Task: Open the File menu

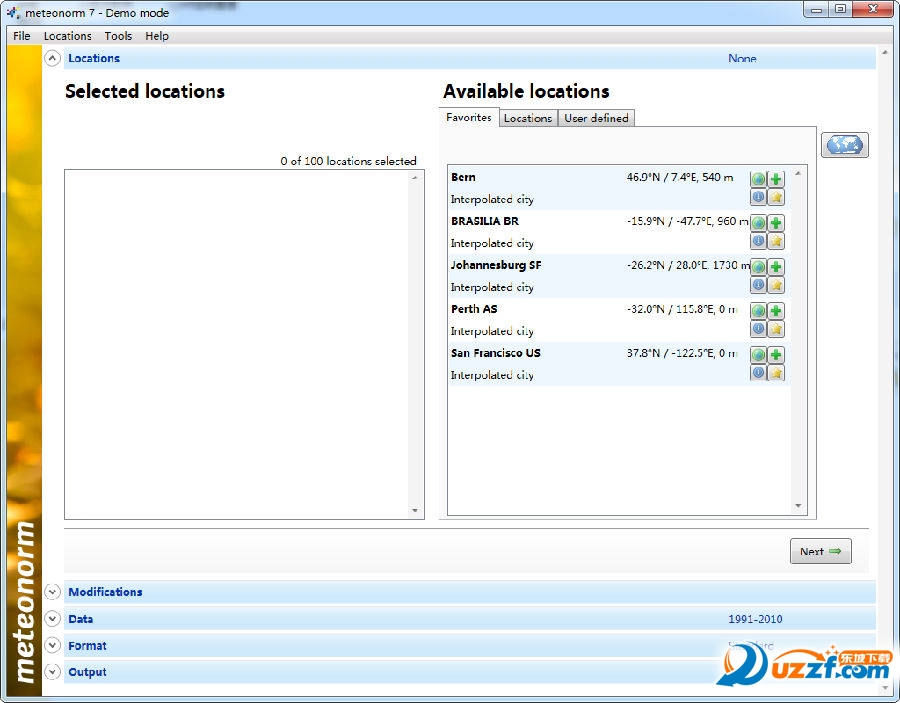Action: 22,36
